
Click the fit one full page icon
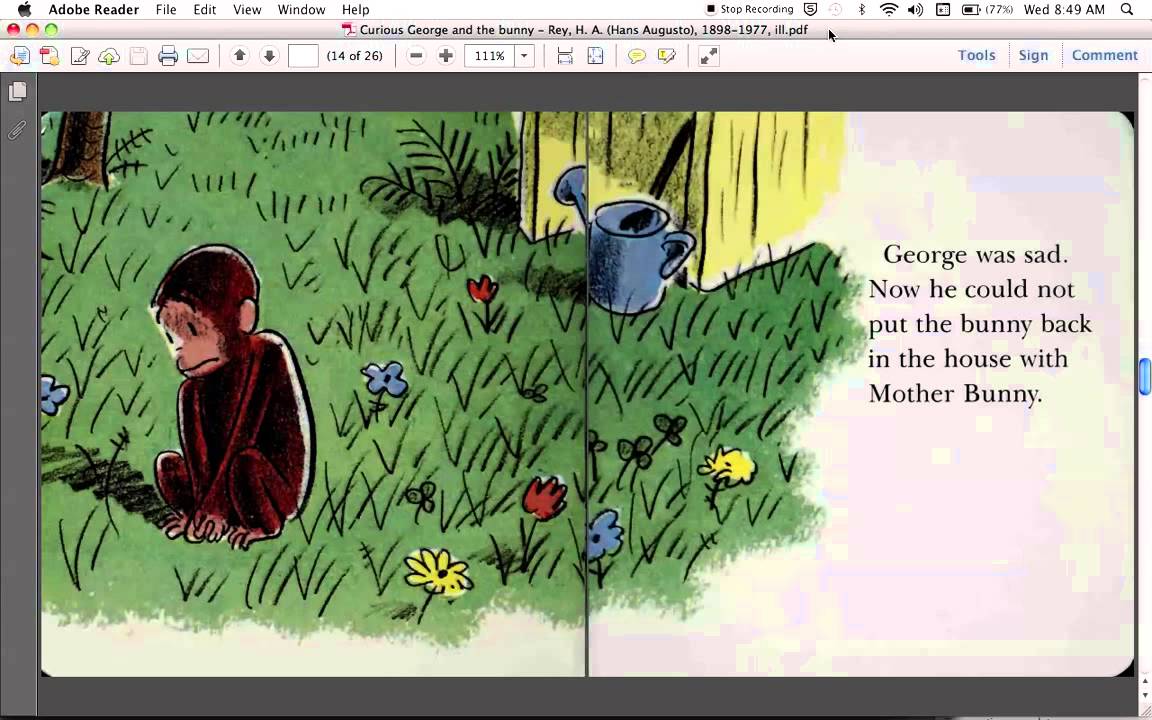[x=595, y=56]
